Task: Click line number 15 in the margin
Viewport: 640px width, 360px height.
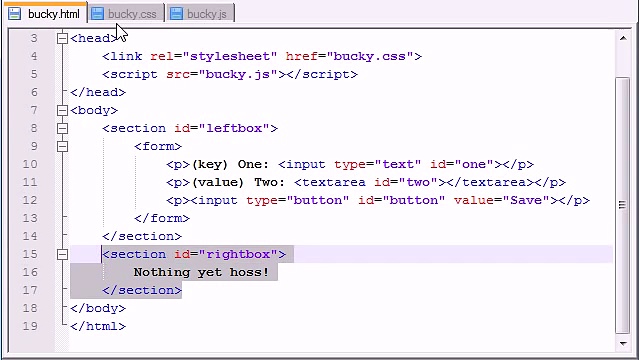Action: click(x=30, y=254)
